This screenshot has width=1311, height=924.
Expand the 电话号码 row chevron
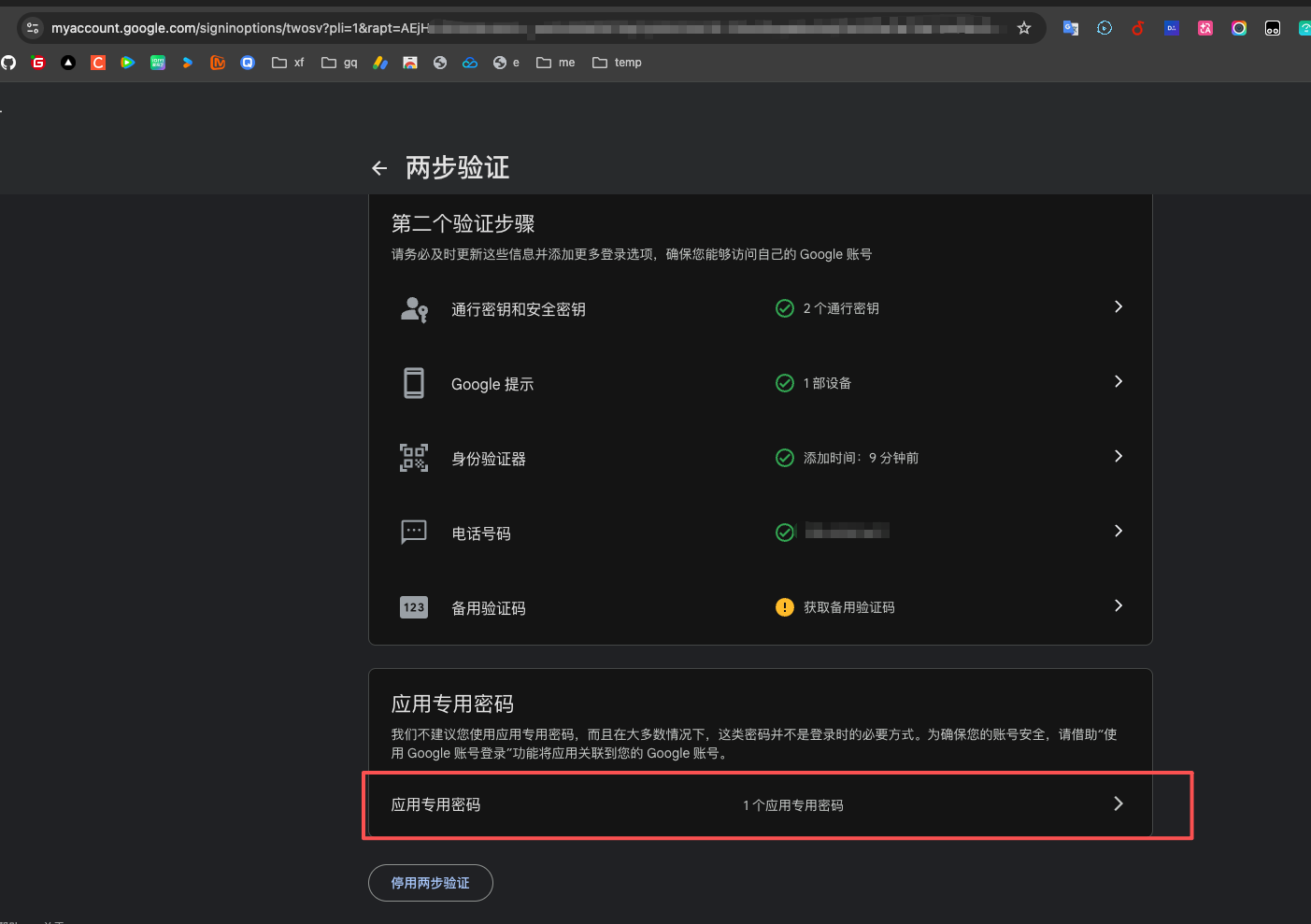[1119, 531]
